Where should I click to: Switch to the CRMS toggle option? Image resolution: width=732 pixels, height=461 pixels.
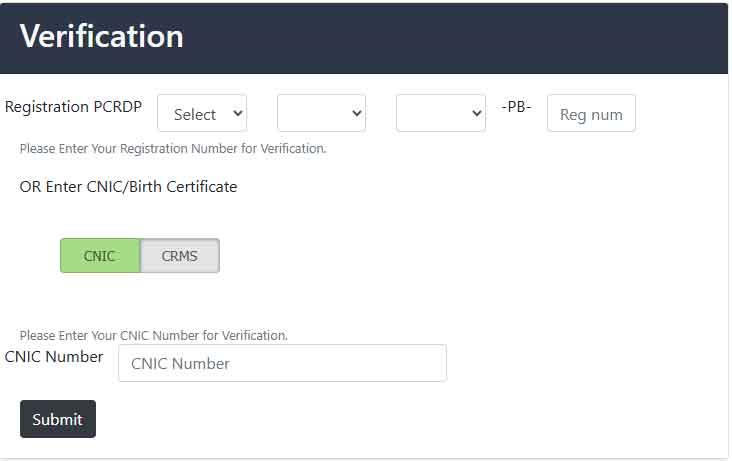(180, 256)
